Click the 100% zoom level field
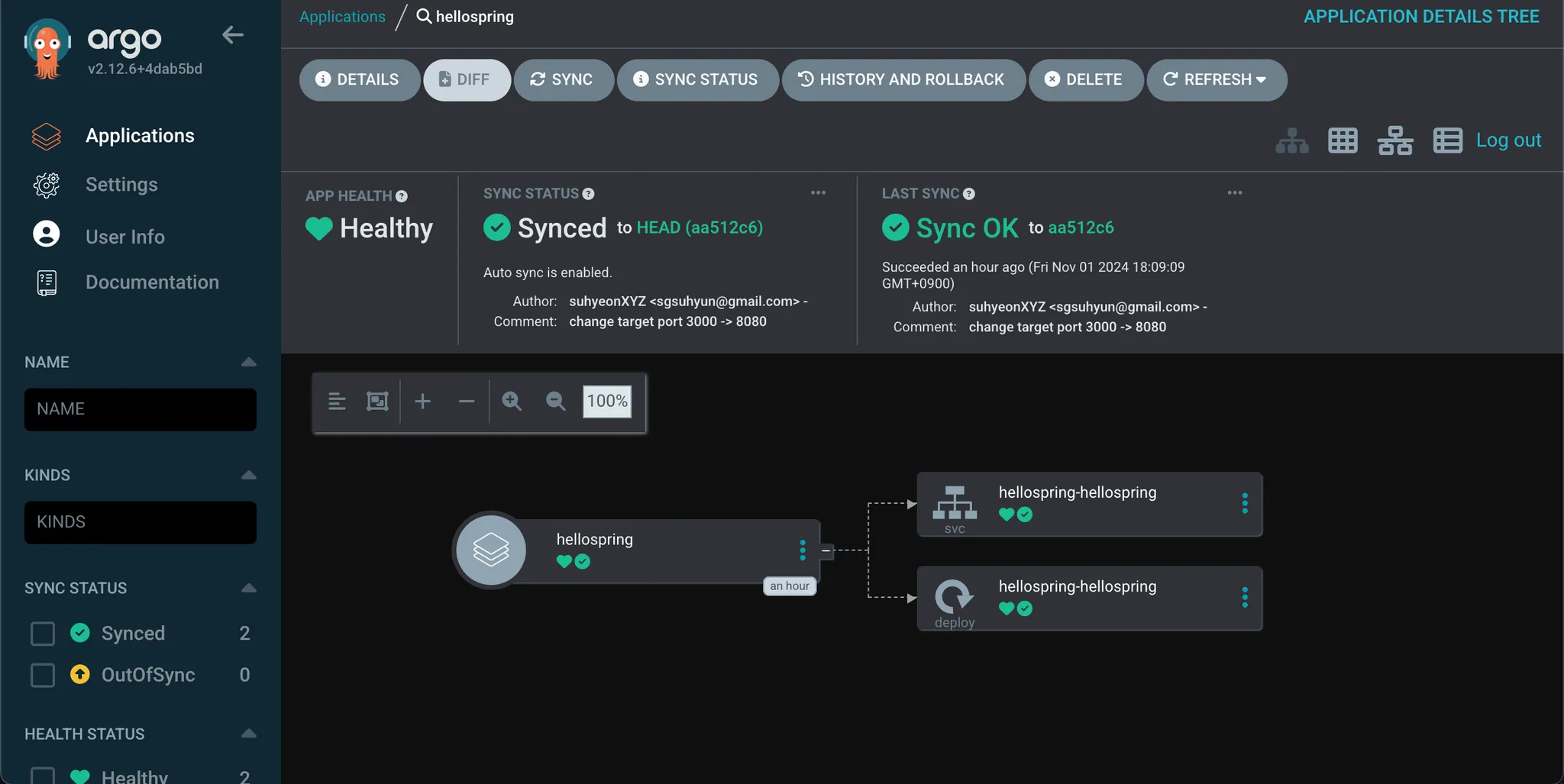The image size is (1564, 784). point(607,402)
